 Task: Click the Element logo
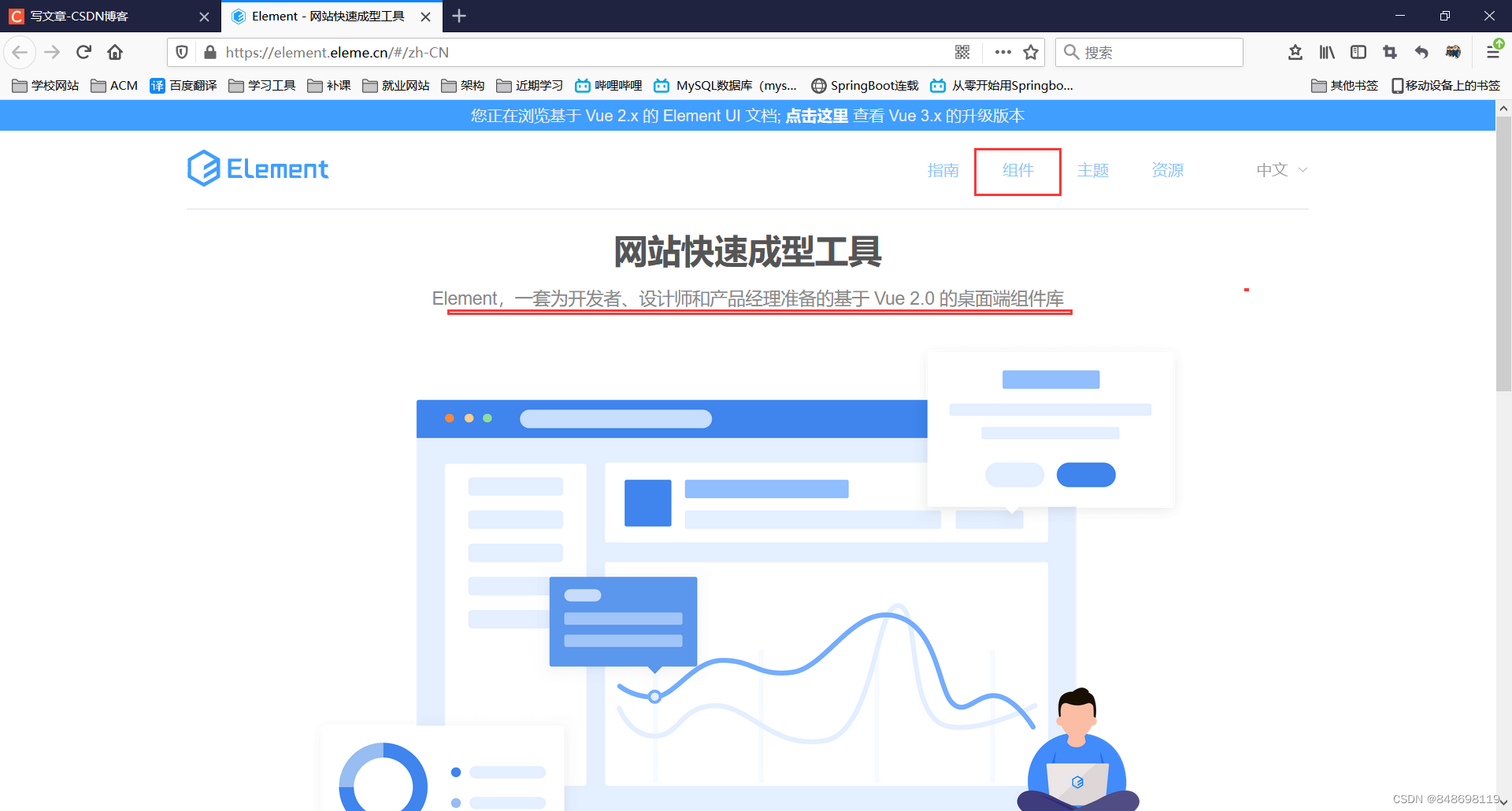coord(258,168)
